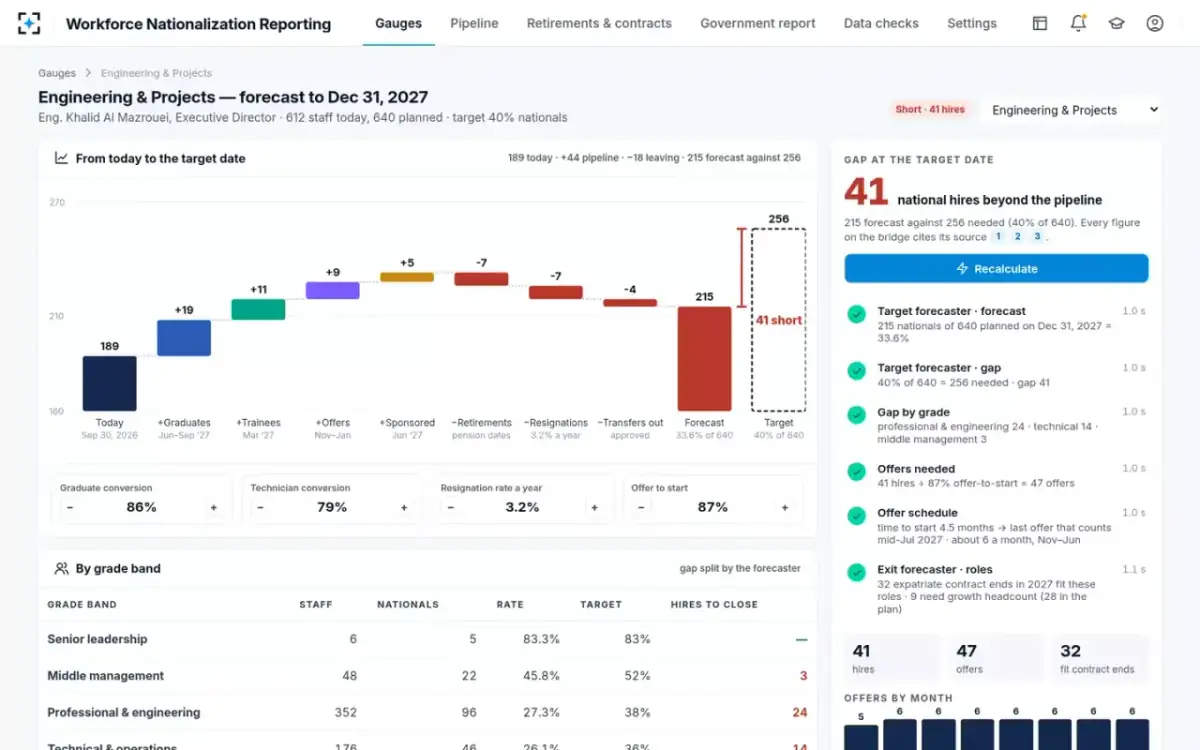Increase Resignation rate a year with plus
Screen dimensions: 1200x750
[594, 508]
